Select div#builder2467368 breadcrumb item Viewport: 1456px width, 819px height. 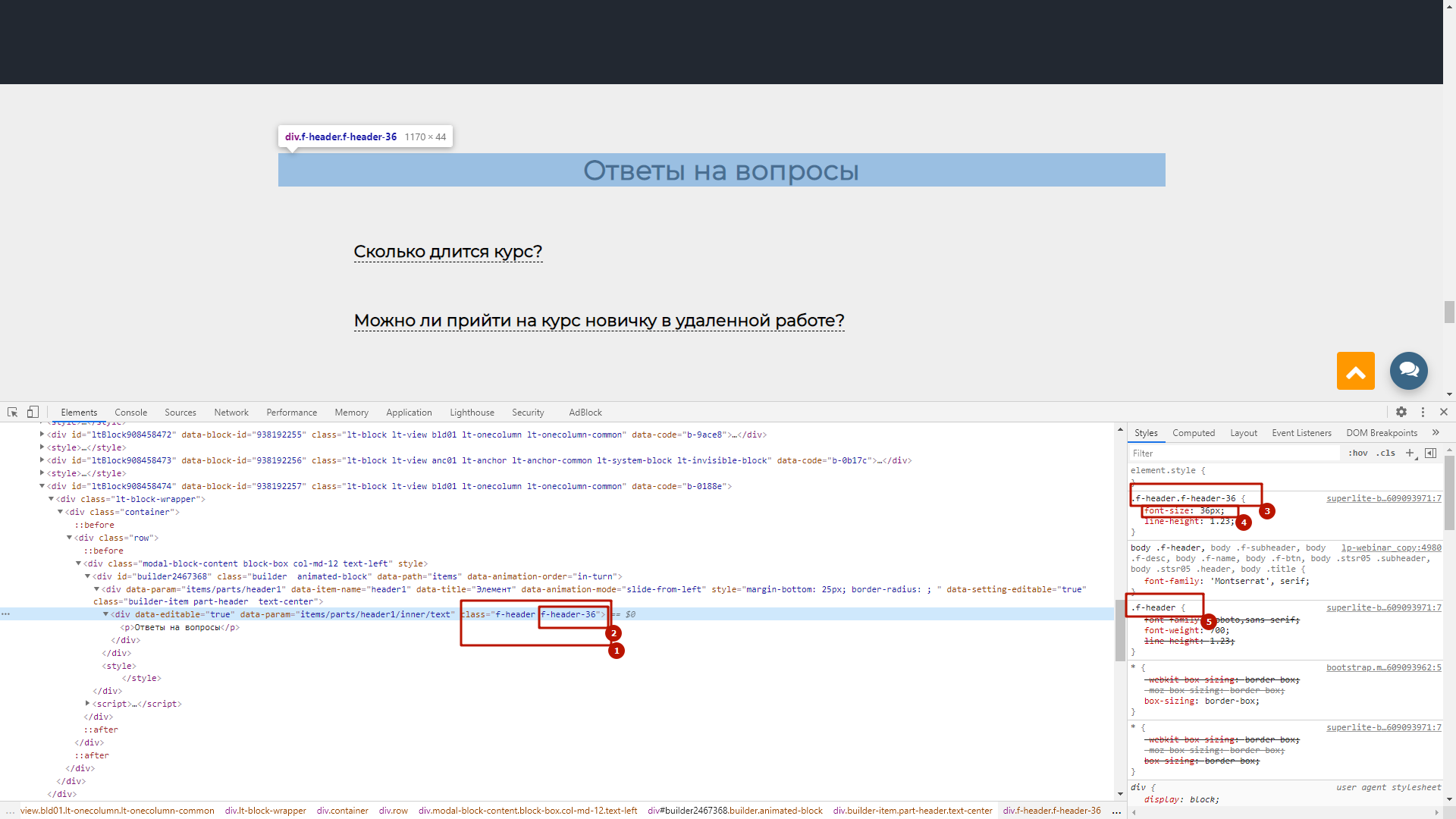point(735,811)
